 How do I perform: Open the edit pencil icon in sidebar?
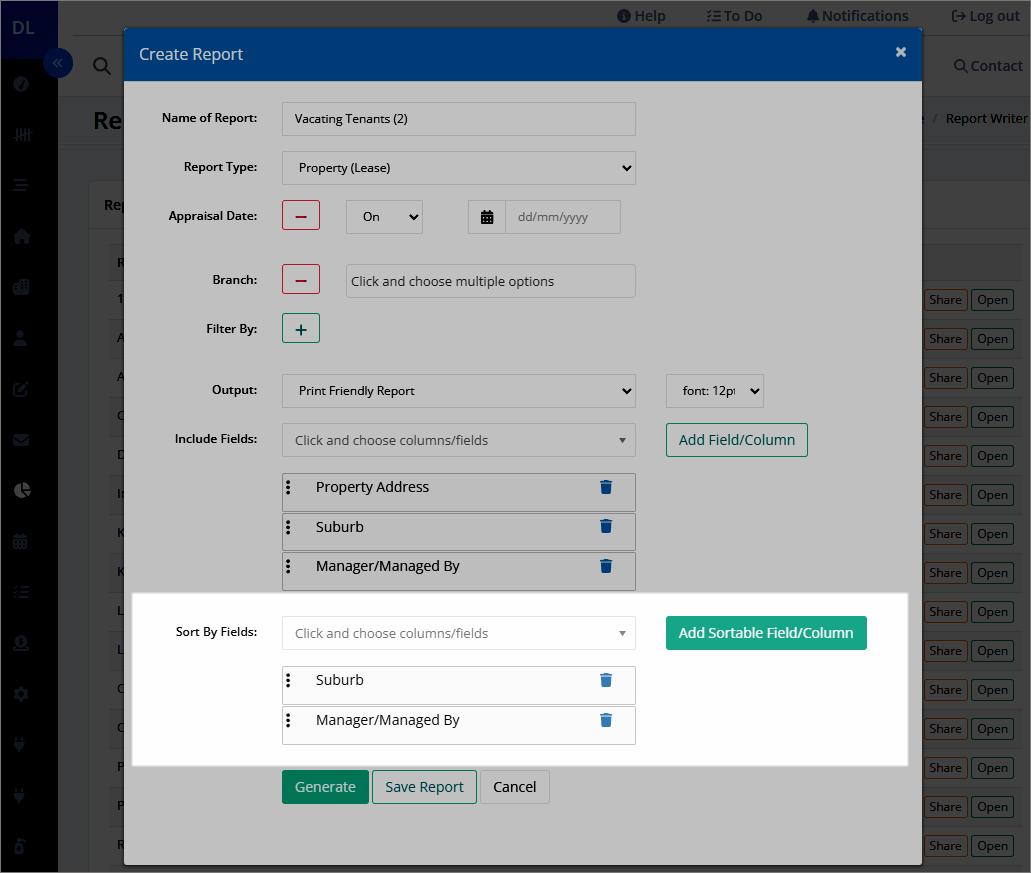point(21,389)
